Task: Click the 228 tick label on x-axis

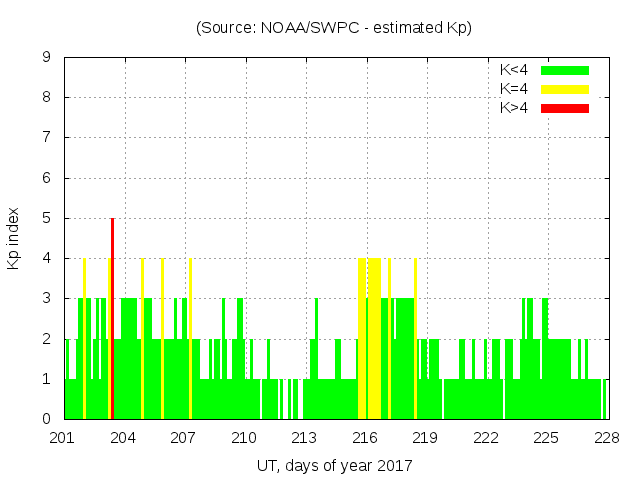Action: click(x=607, y=438)
